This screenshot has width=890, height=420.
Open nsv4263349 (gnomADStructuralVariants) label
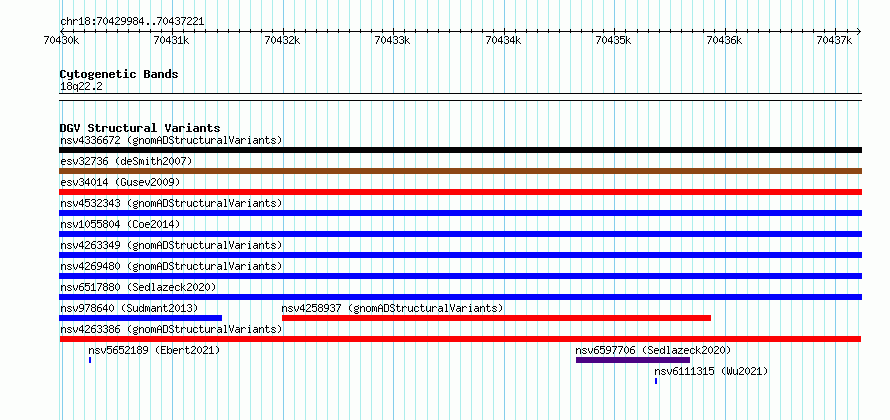171,245
